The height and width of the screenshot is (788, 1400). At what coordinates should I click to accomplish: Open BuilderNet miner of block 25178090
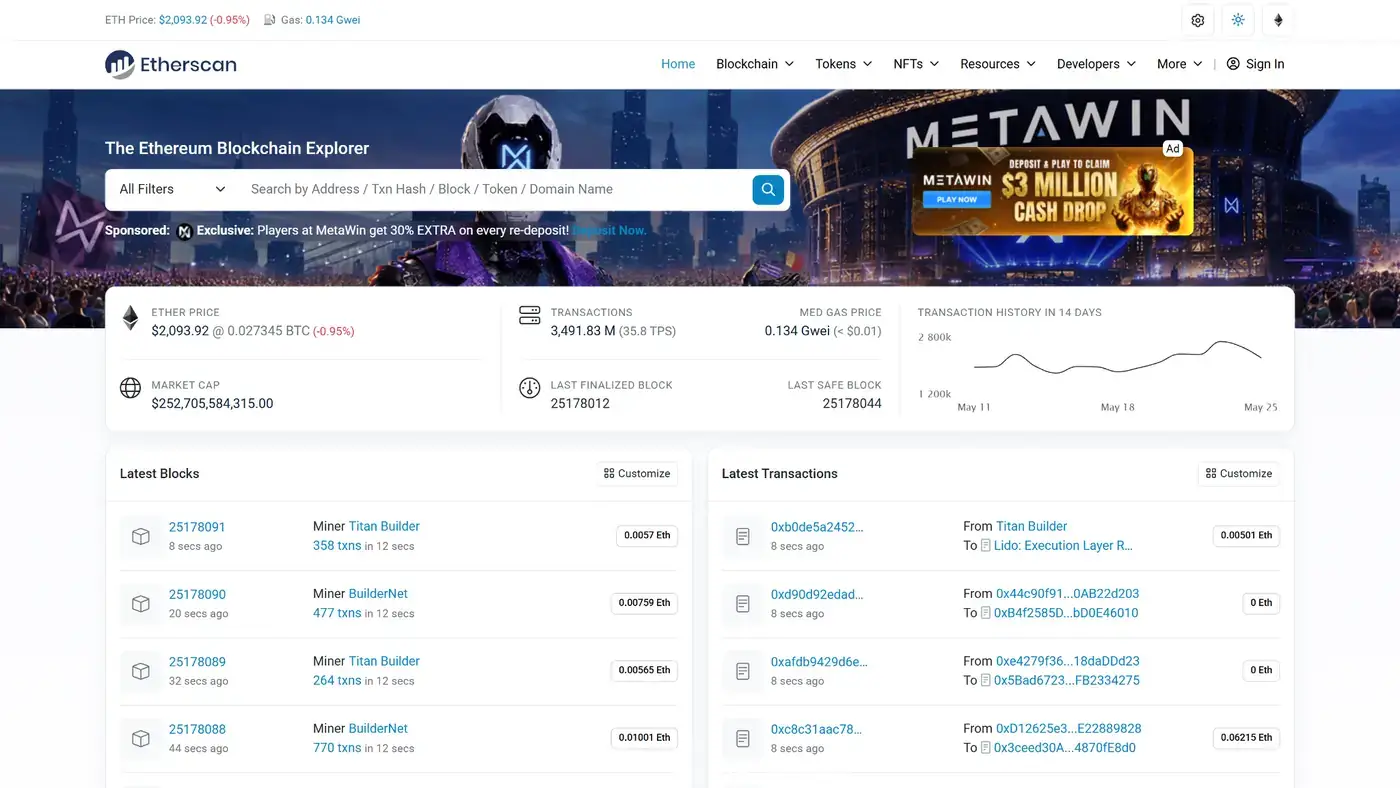pos(378,594)
